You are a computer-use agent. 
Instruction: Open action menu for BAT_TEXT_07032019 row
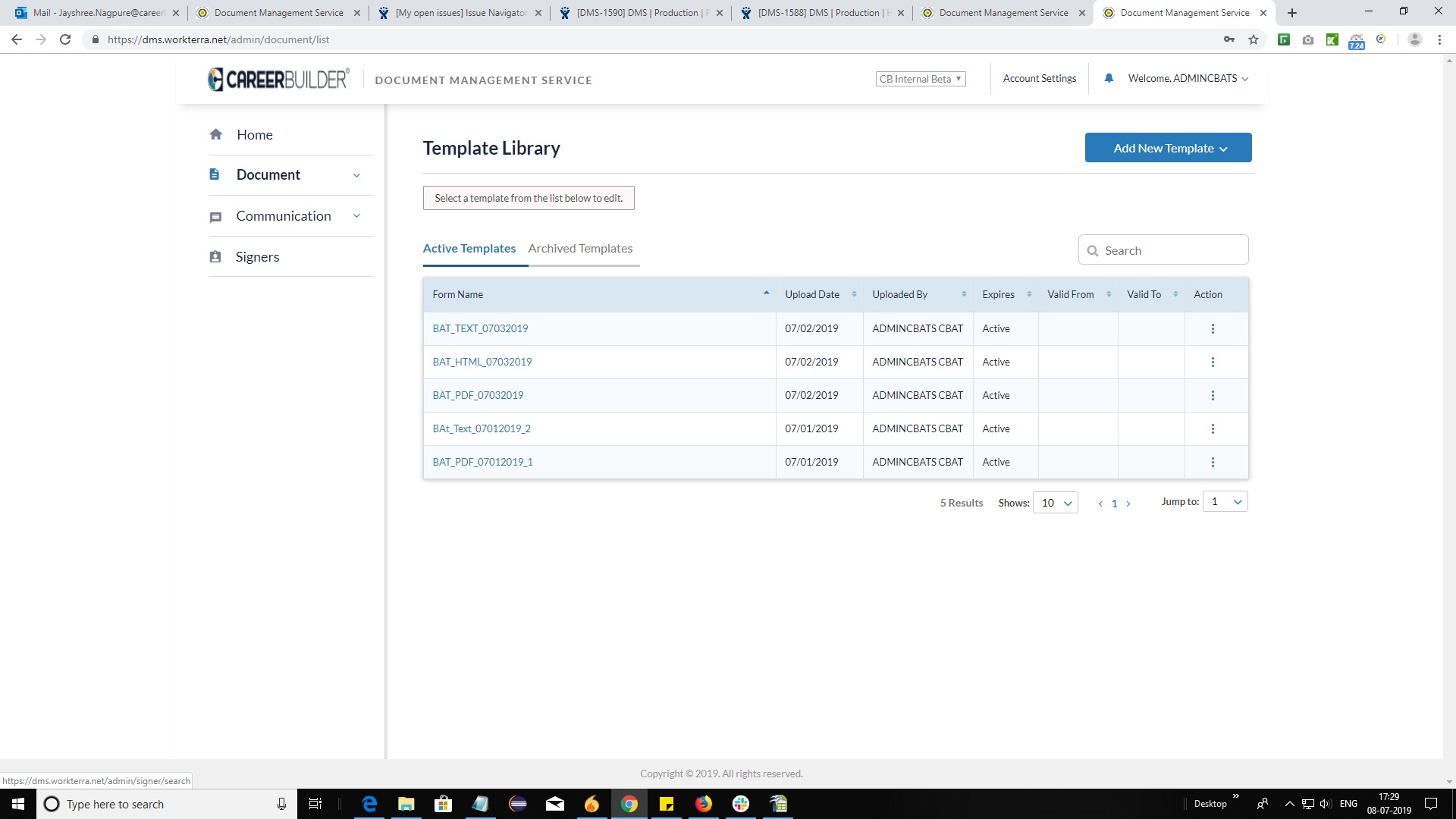pyautogui.click(x=1213, y=328)
